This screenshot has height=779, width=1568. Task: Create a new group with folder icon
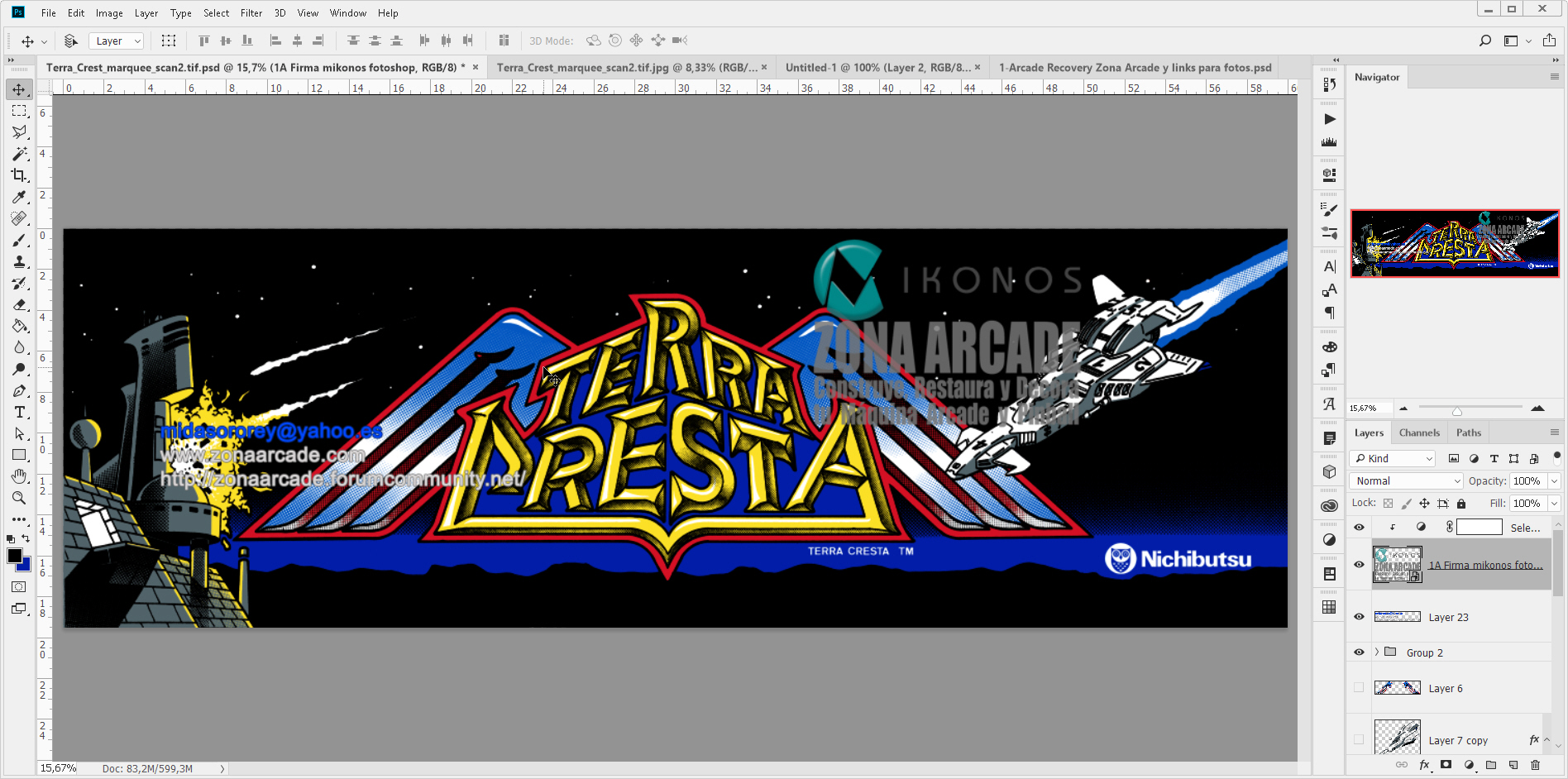(x=1491, y=765)
